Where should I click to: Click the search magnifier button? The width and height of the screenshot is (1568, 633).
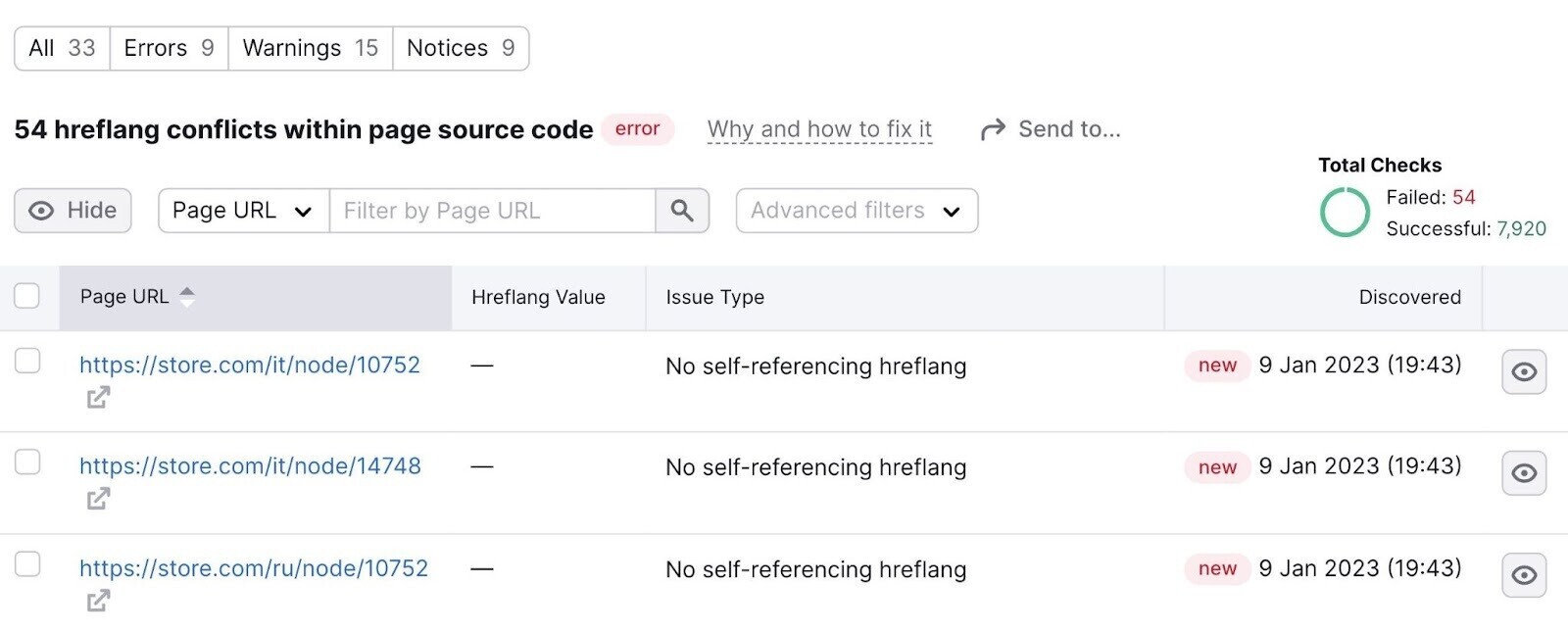click(x=682, y=211)
